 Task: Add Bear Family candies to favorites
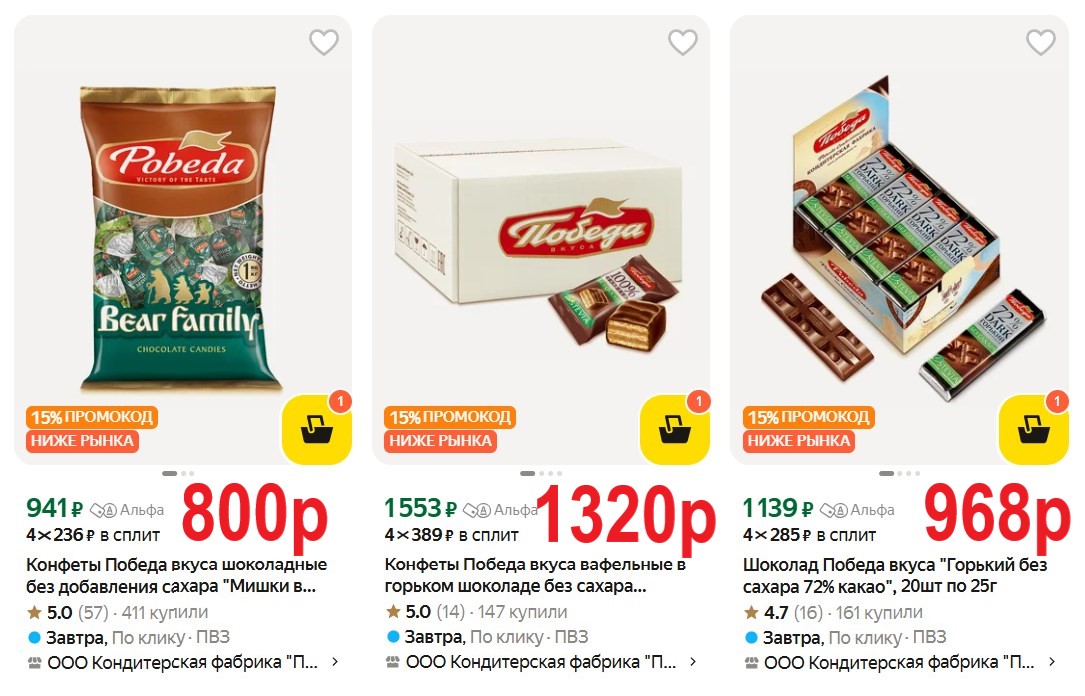(x=323, y=42)
